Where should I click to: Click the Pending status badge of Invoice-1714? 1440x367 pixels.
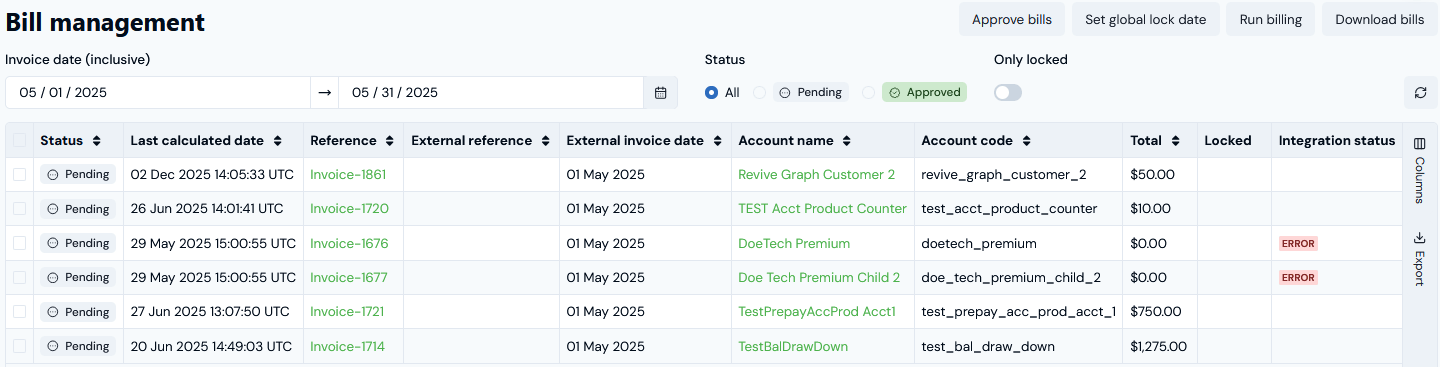(78, 346)
